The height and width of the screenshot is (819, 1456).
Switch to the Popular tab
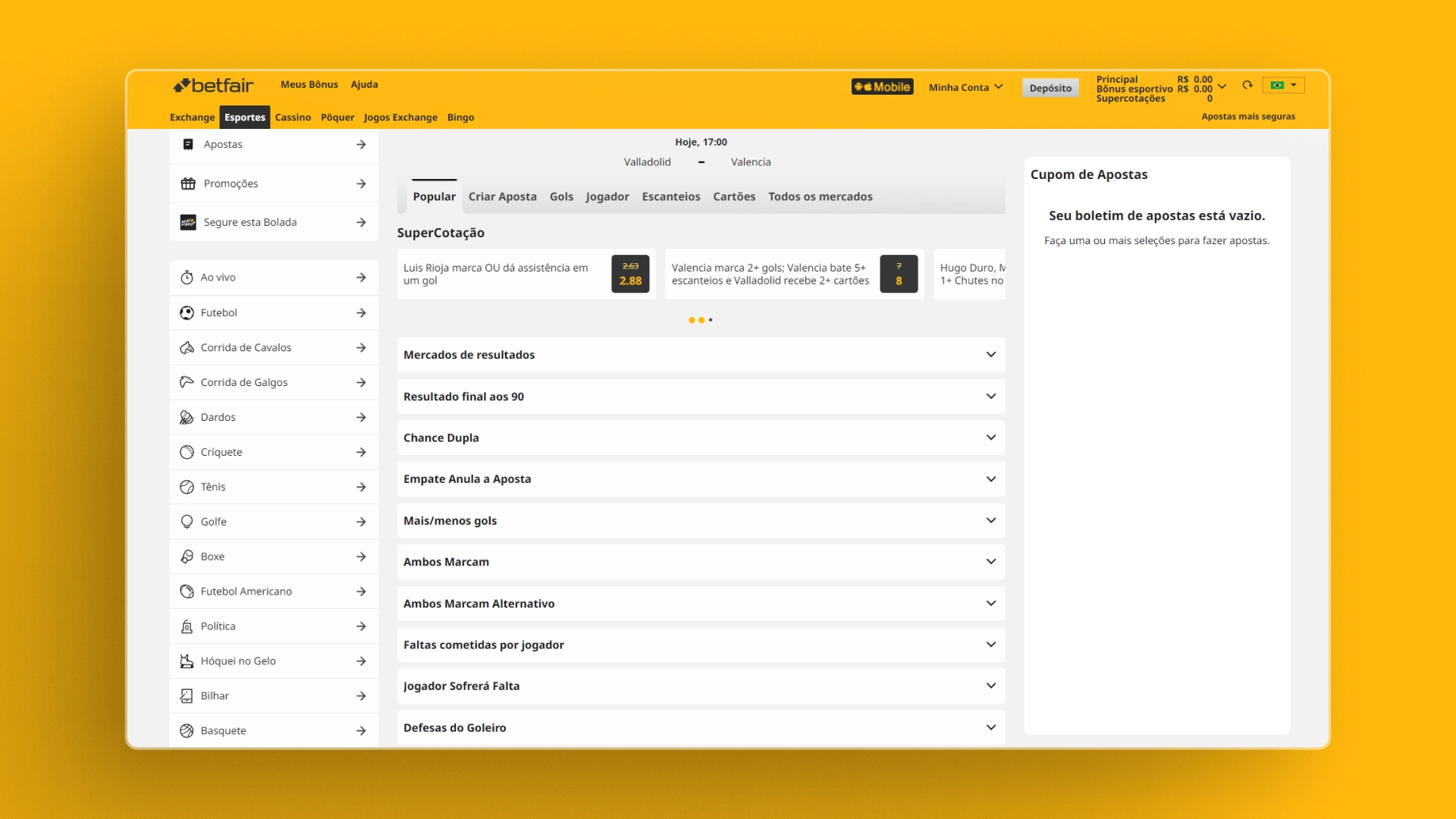pos(434,196)
